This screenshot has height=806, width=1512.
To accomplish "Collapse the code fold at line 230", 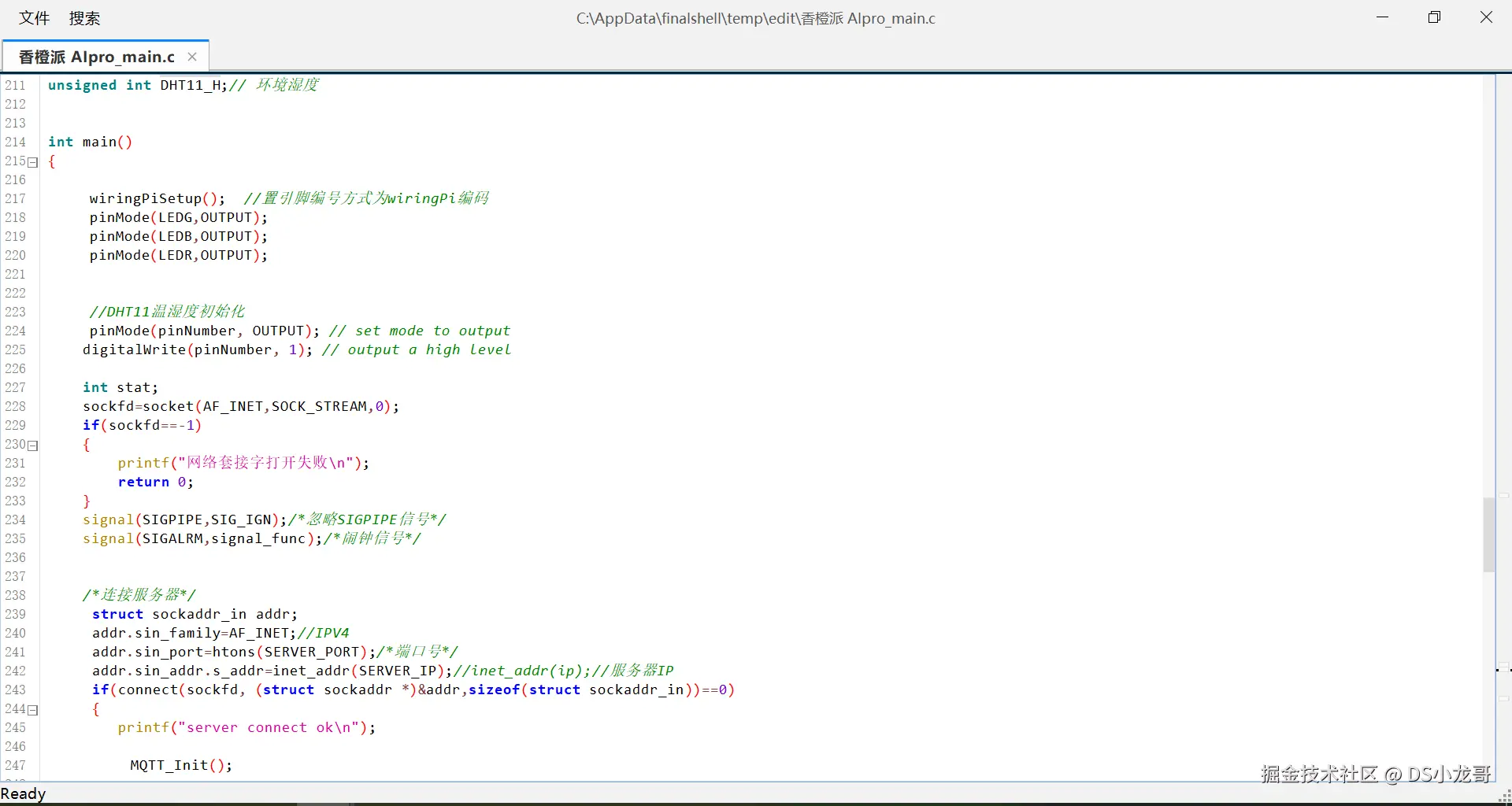I will tap(33, 446).
